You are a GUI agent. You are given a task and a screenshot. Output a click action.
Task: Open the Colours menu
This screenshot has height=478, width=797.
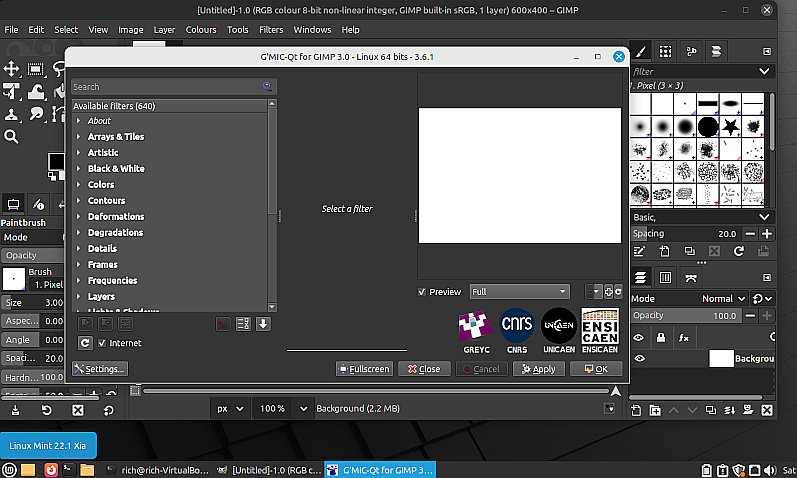201,29
